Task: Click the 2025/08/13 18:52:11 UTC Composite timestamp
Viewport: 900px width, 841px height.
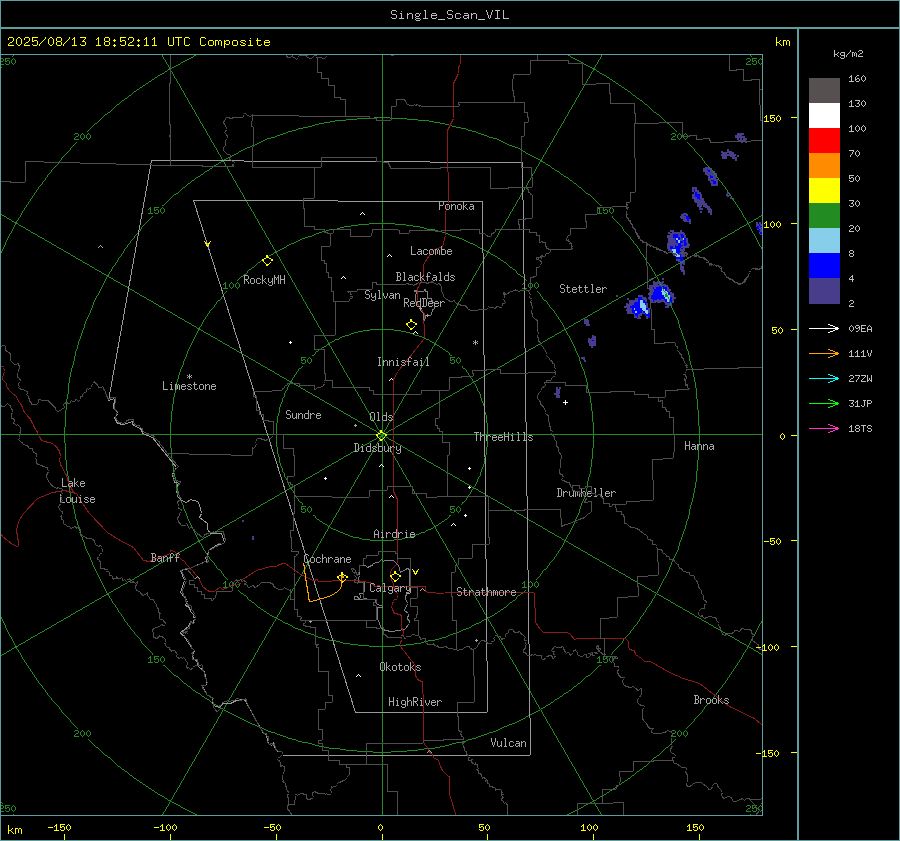Action: (138, 42)
